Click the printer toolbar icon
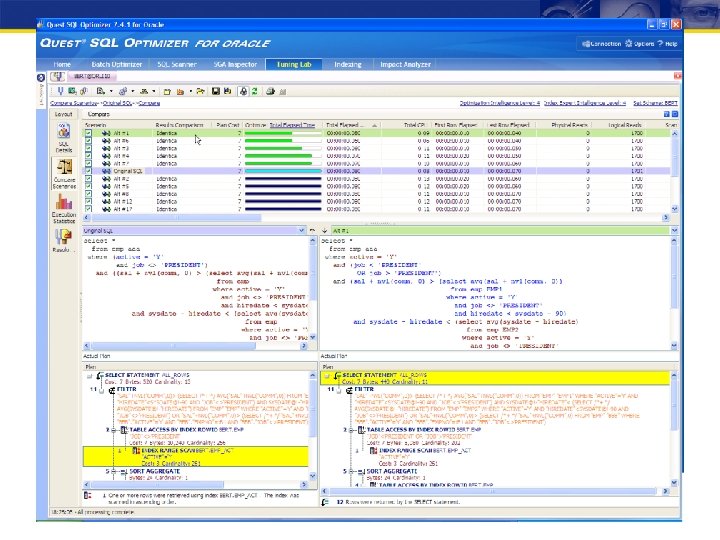Screen dimensions: 720x540 coord(270,91)
